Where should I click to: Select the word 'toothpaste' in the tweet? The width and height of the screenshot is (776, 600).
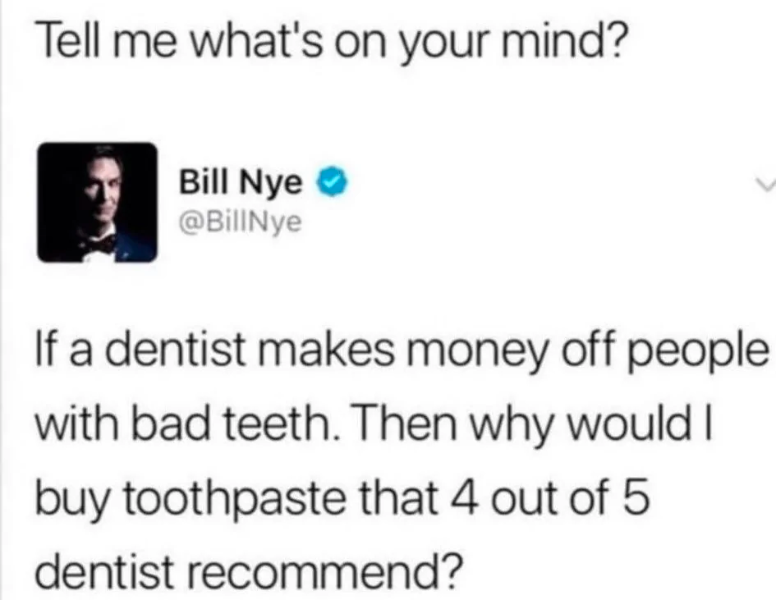[234, 498]
